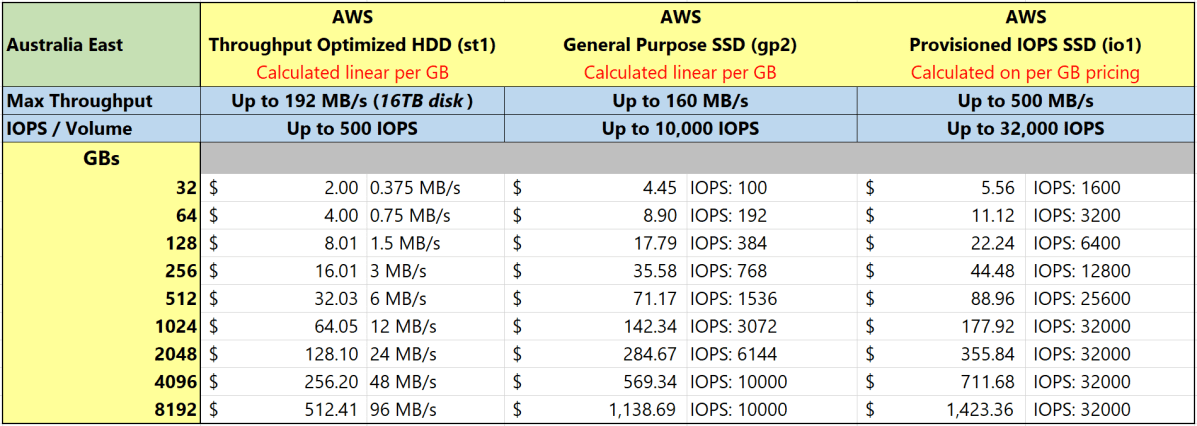
Task: Click the Up to 32,000 IOPS cell
Action: pyautogui.click(x=1025, y=129)
